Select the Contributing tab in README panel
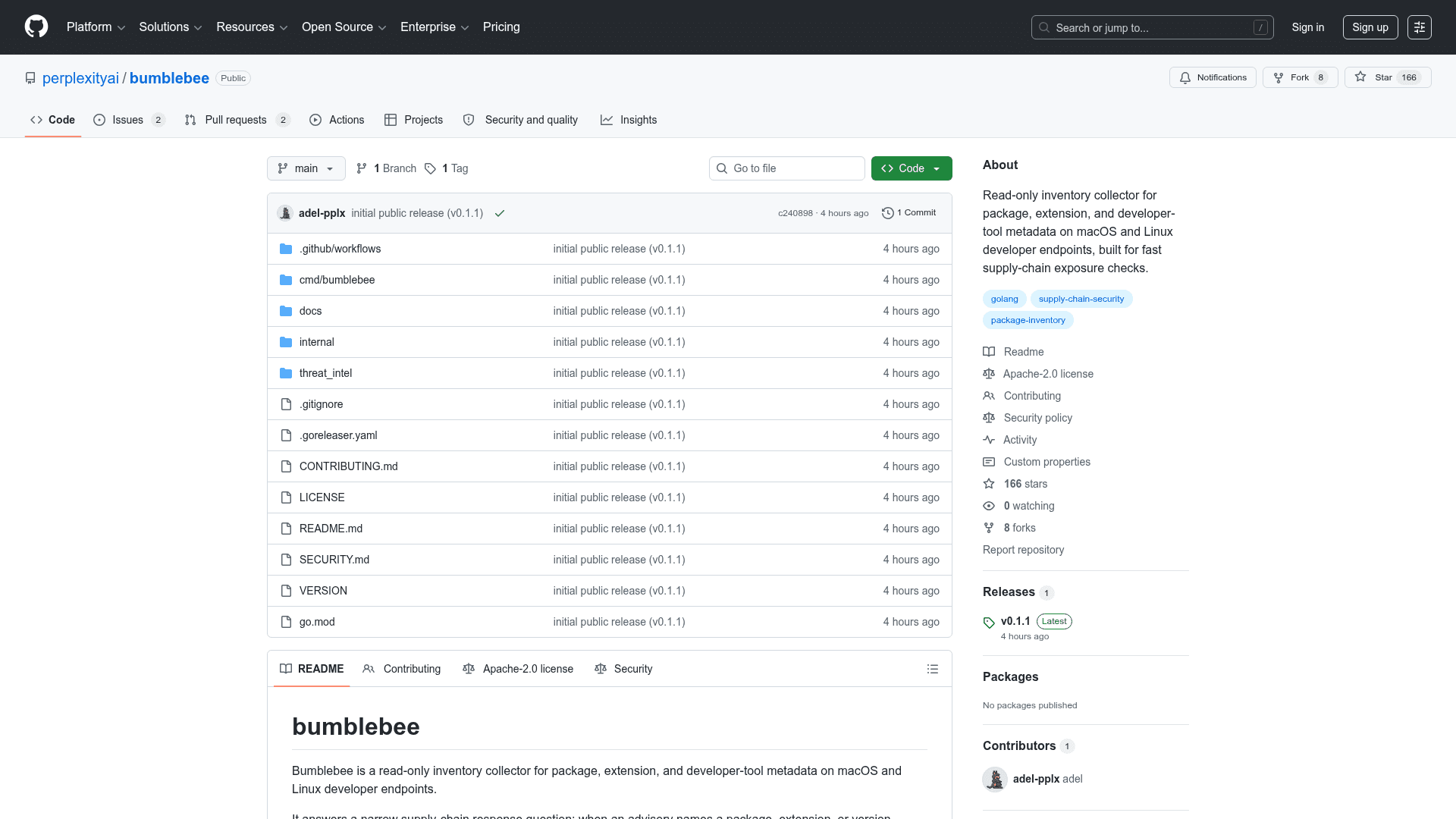The image size is (1456, 819). point(402,669)
